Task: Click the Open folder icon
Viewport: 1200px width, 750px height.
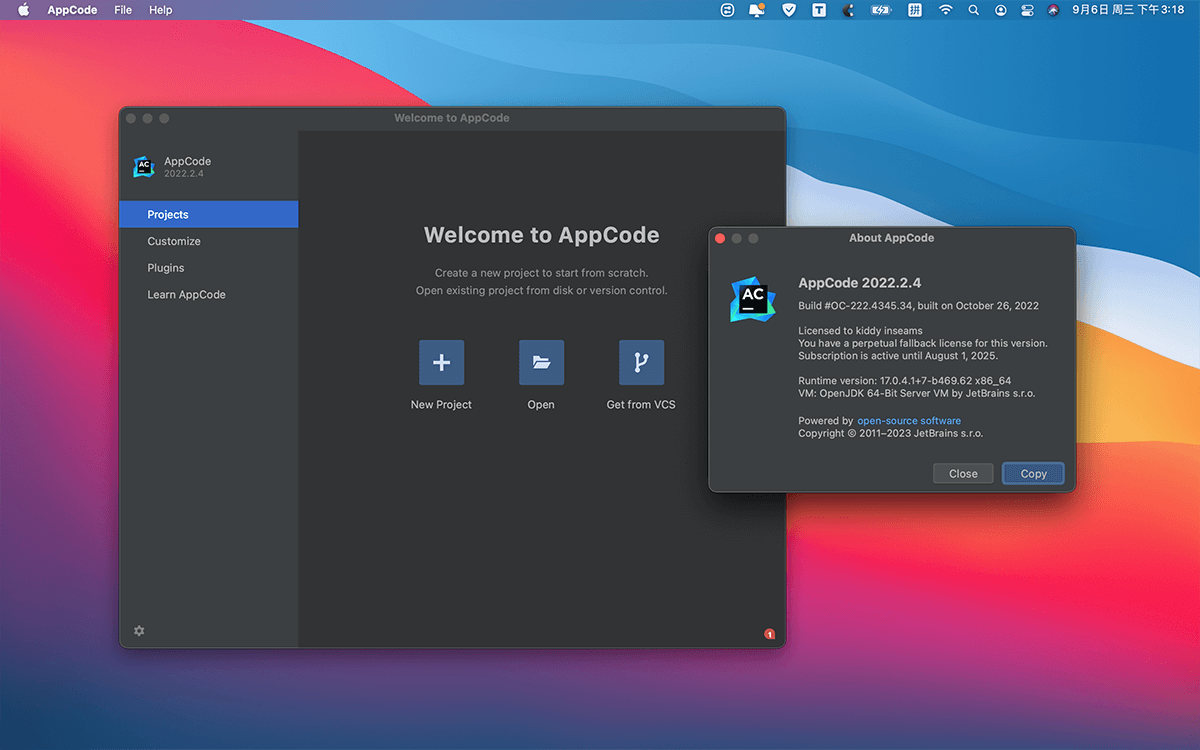Action: click(541, 362)
